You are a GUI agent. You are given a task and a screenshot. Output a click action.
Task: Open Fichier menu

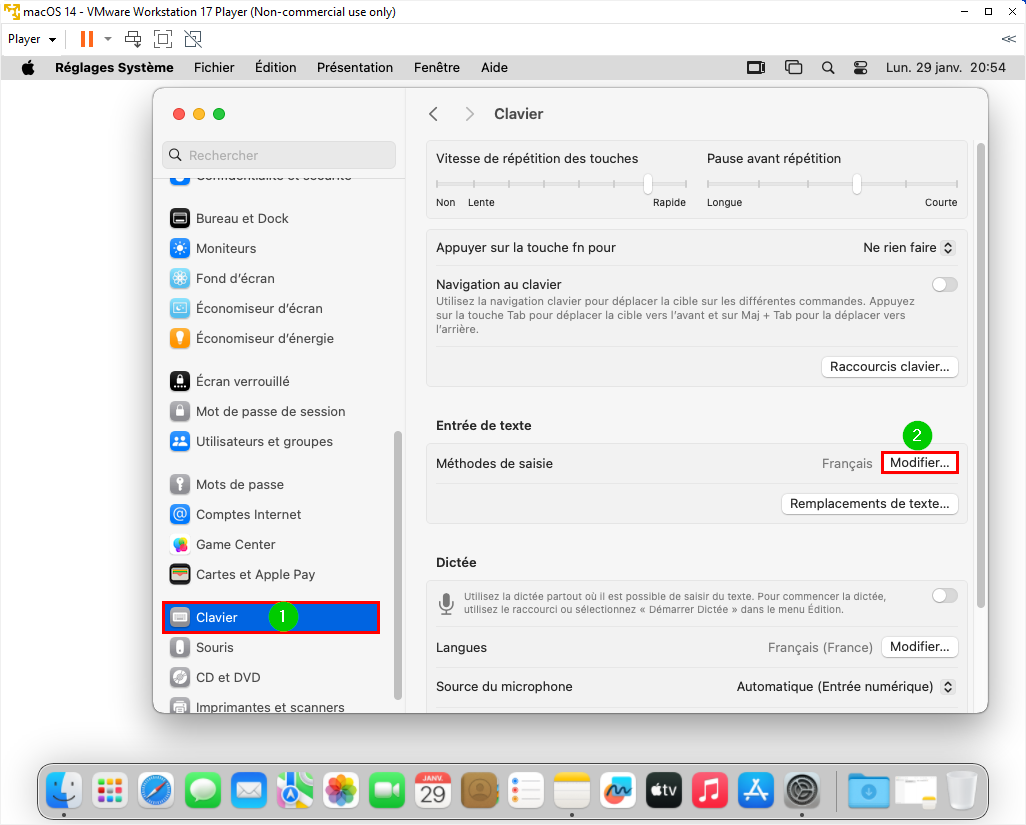pyautogui.click(x=214, y=68)
